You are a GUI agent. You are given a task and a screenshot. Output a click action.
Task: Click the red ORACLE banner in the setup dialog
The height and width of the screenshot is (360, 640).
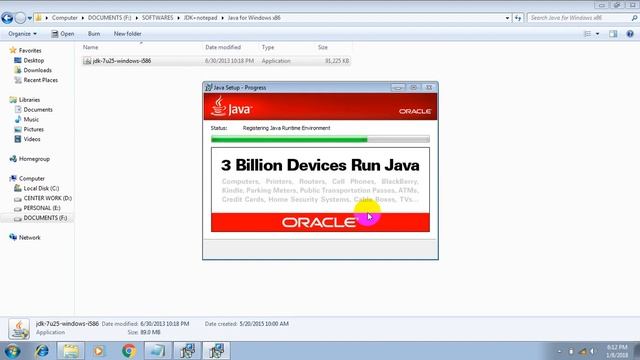coord(320,222)
